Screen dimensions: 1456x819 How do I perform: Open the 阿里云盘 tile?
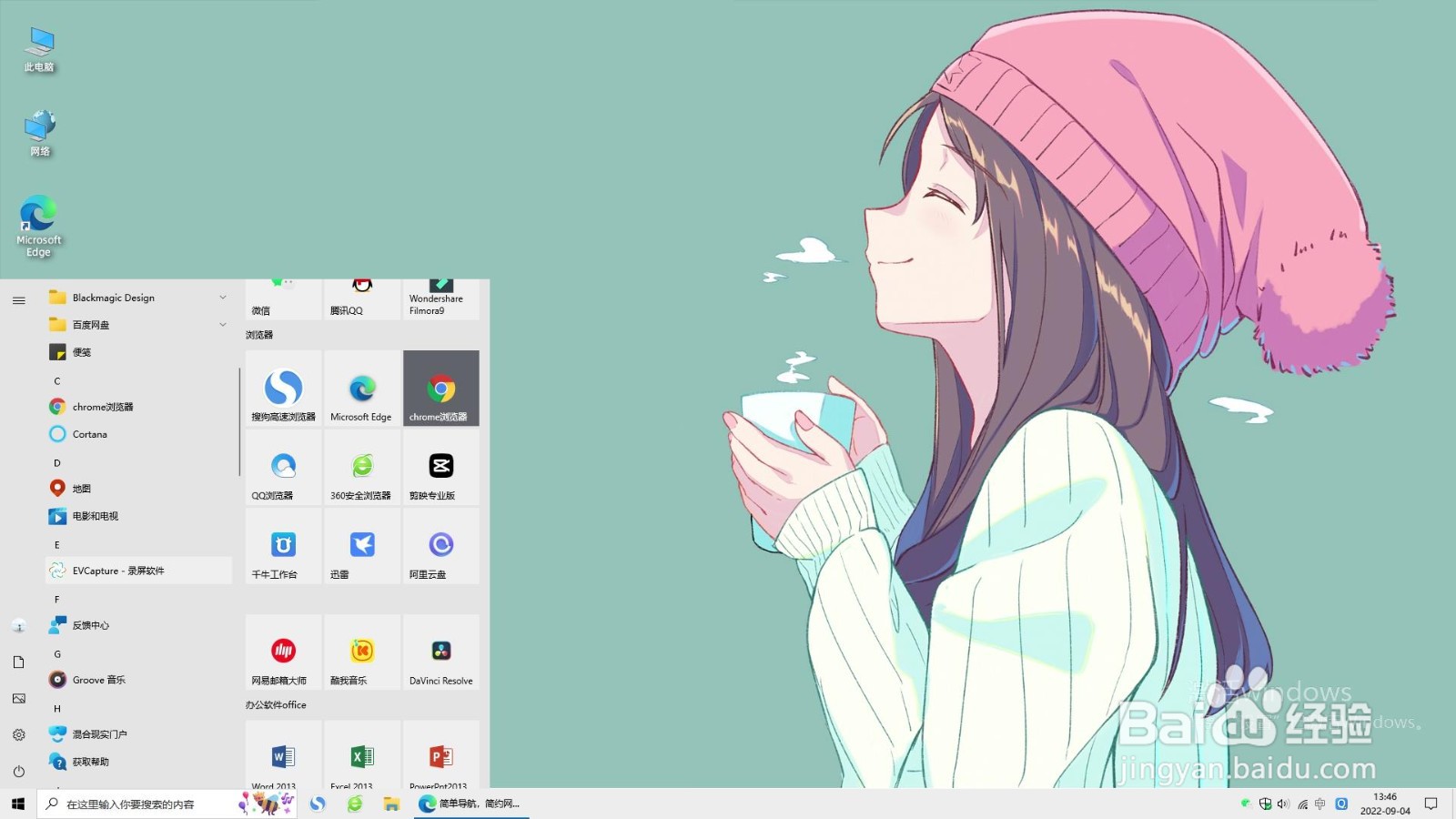click(441, 546)
